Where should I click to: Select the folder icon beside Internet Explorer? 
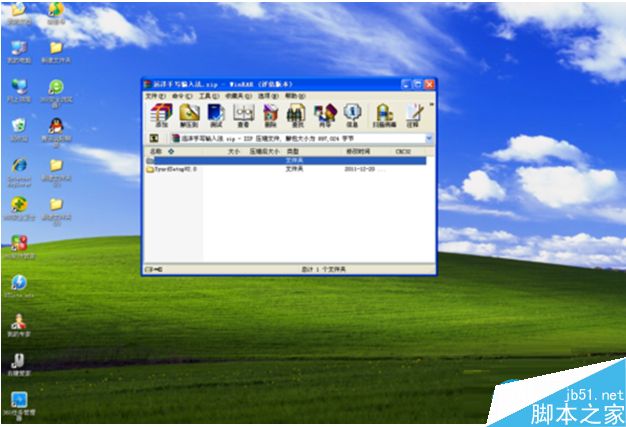click(56, 174)
